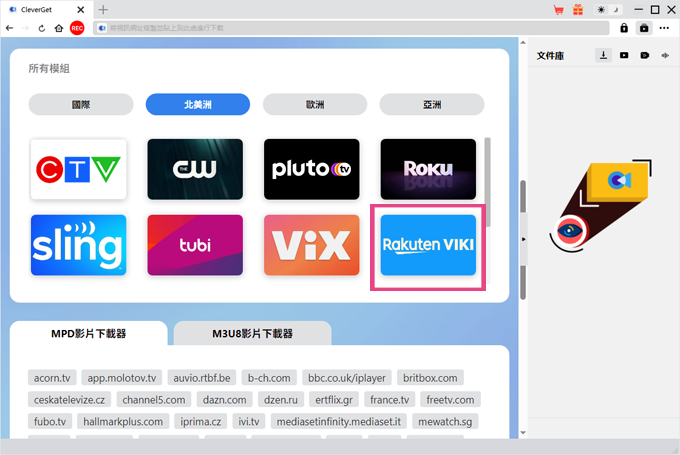Open the shopping cart icon
This screenshot has width=680, height=455.
(559, 10)
